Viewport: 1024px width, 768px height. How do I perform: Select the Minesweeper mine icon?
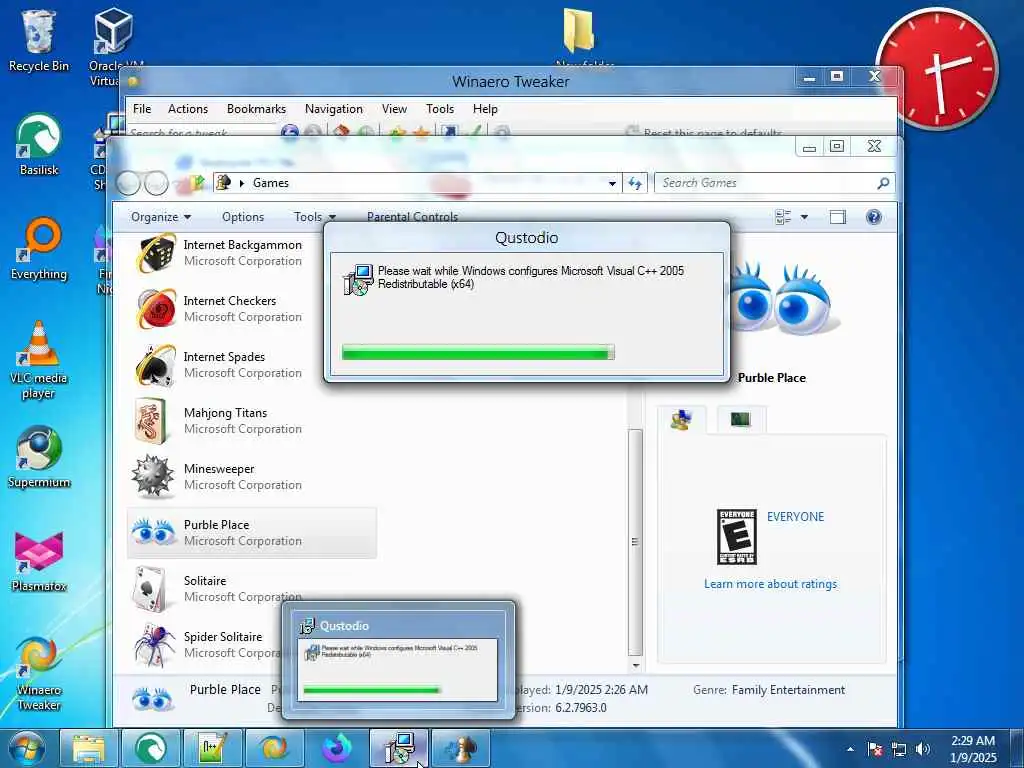(x=153, y=477)
